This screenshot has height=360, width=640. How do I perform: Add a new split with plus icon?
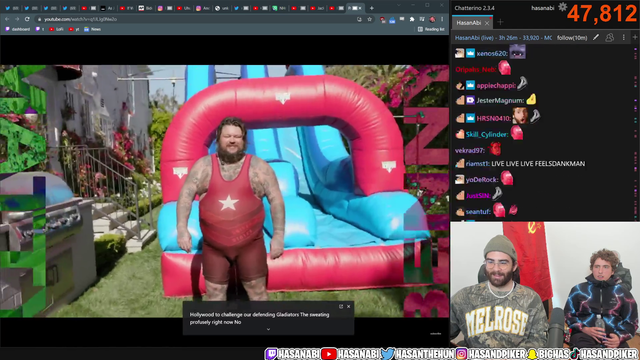635,37
